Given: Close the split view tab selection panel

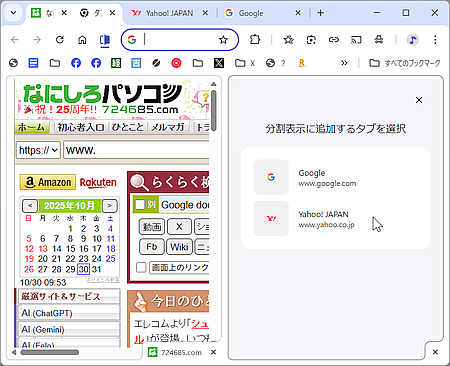Looking at the screenshot, I should [x=419, y=100].
